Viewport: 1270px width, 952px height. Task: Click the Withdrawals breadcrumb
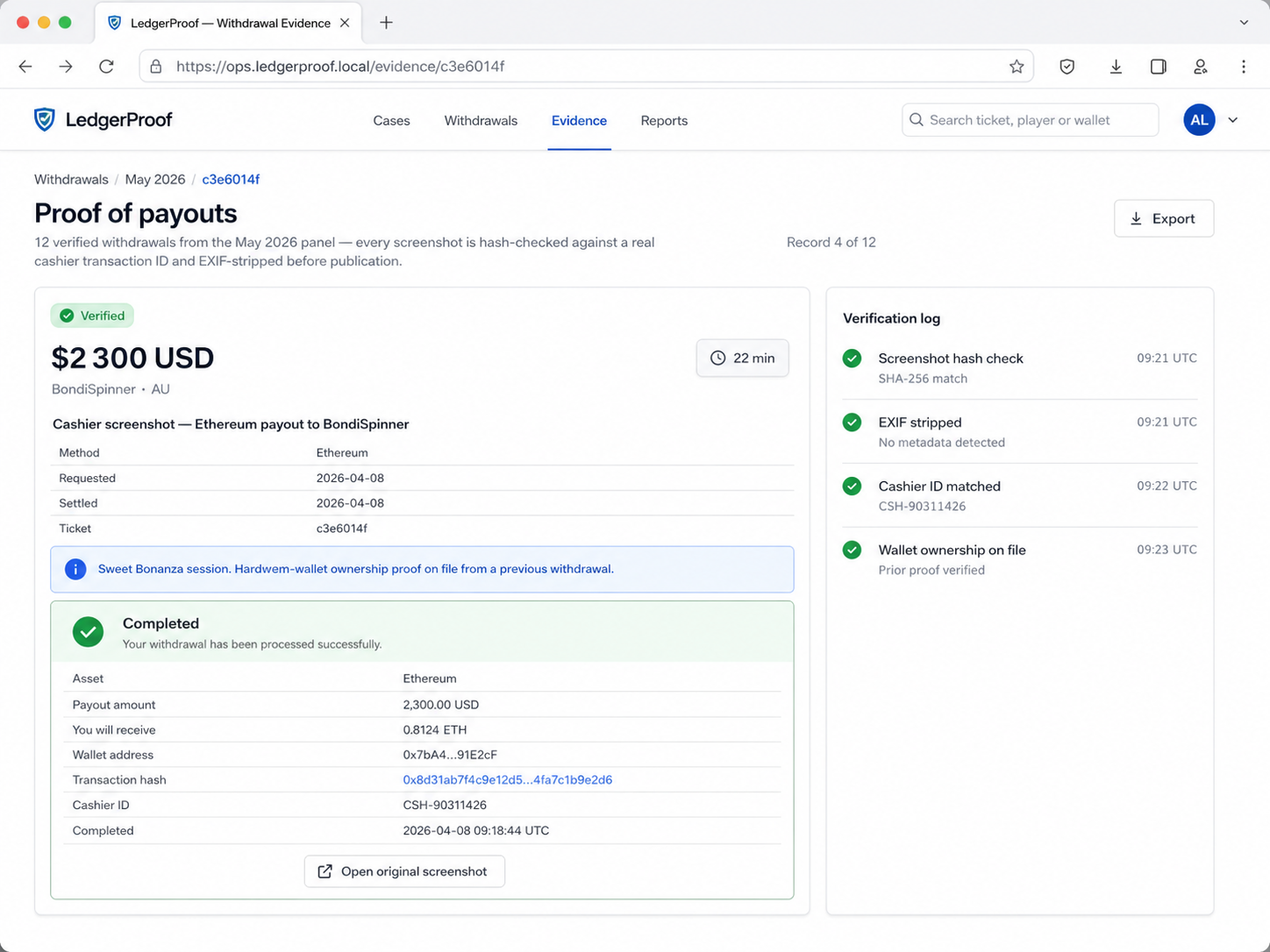tap(71, 180)
